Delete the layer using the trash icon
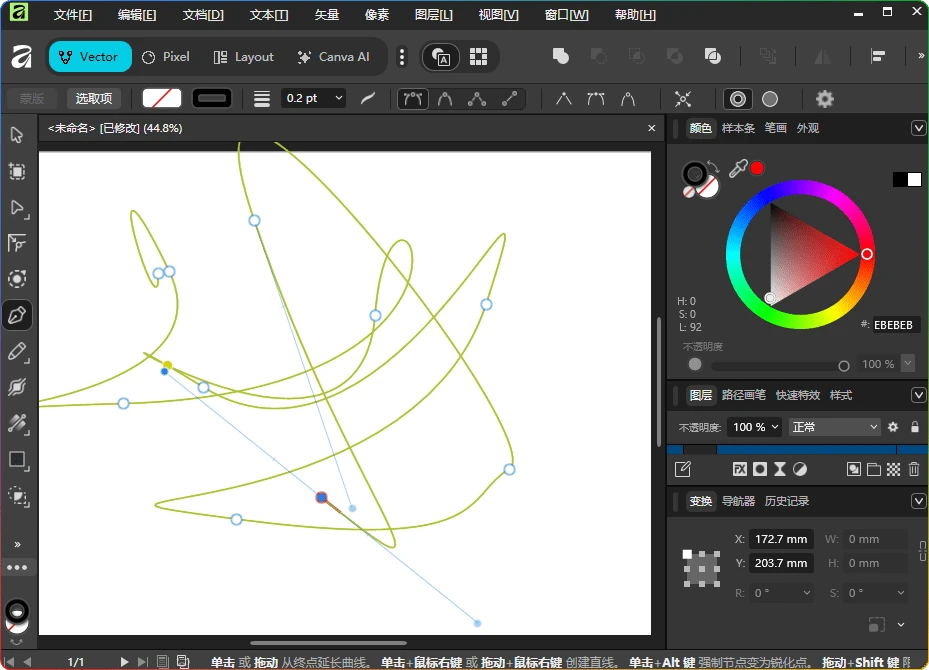The width and height of the screenshot is (929, 670). [913, 468]
